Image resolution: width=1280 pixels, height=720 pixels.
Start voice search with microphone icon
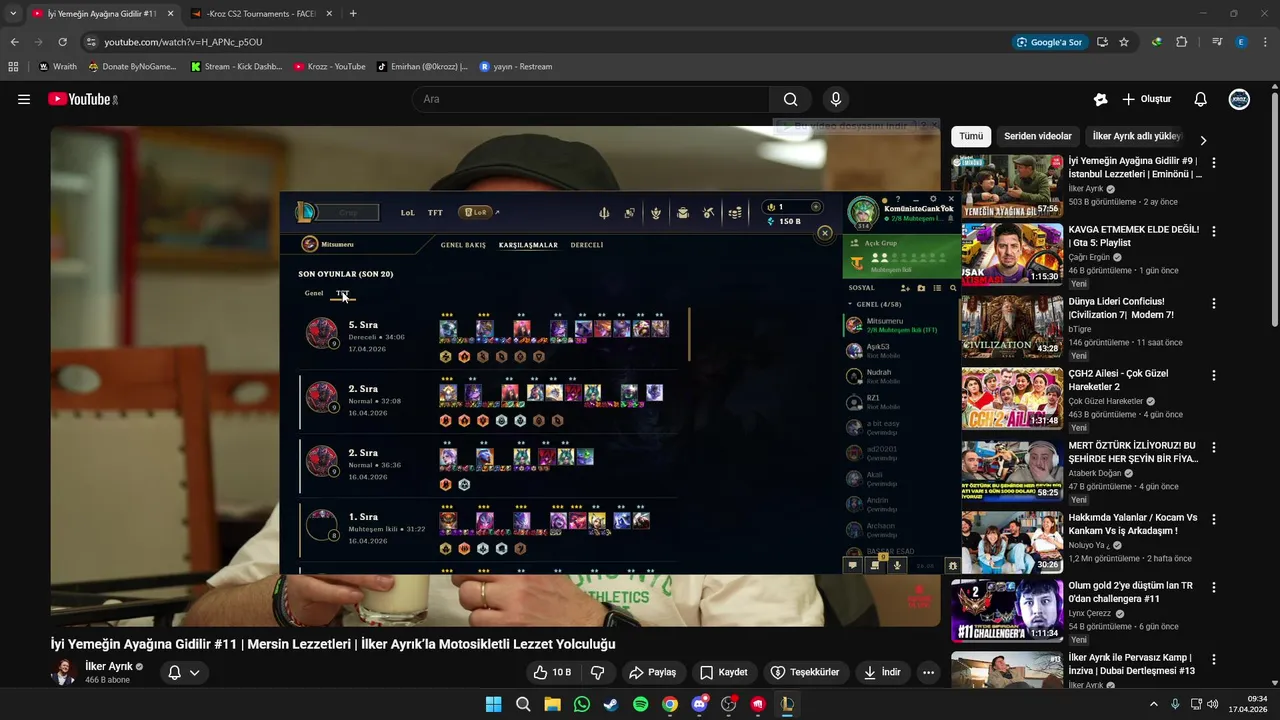click(836, 99)
